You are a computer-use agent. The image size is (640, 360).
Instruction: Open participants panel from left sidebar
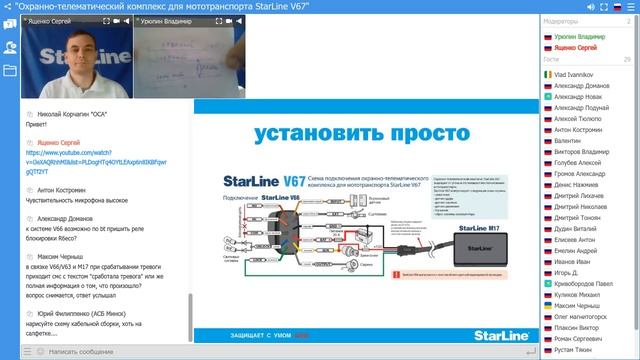(x=10, y=47)
